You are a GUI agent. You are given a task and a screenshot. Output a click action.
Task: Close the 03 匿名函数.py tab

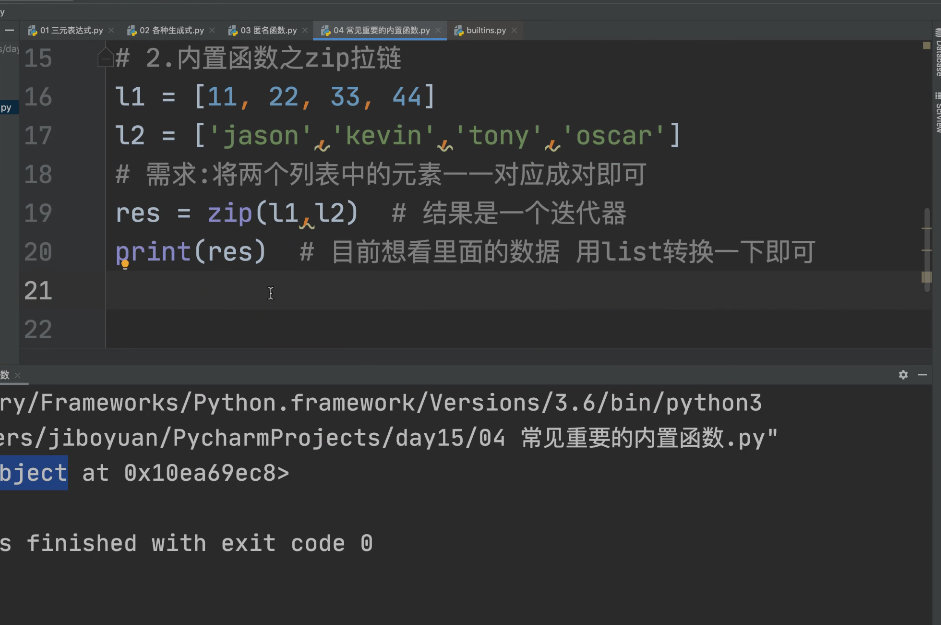[x=304, y=31]
